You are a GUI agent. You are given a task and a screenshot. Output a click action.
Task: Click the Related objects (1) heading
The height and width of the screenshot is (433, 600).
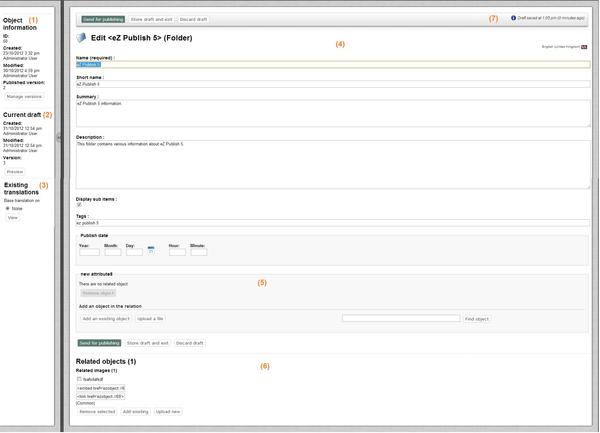click(106, 361)
